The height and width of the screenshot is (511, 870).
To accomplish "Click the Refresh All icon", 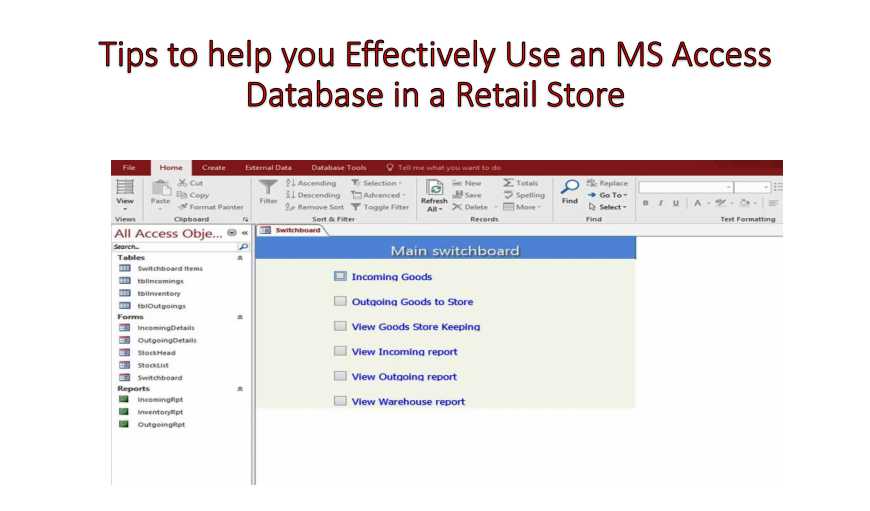I will click(434, 188).
